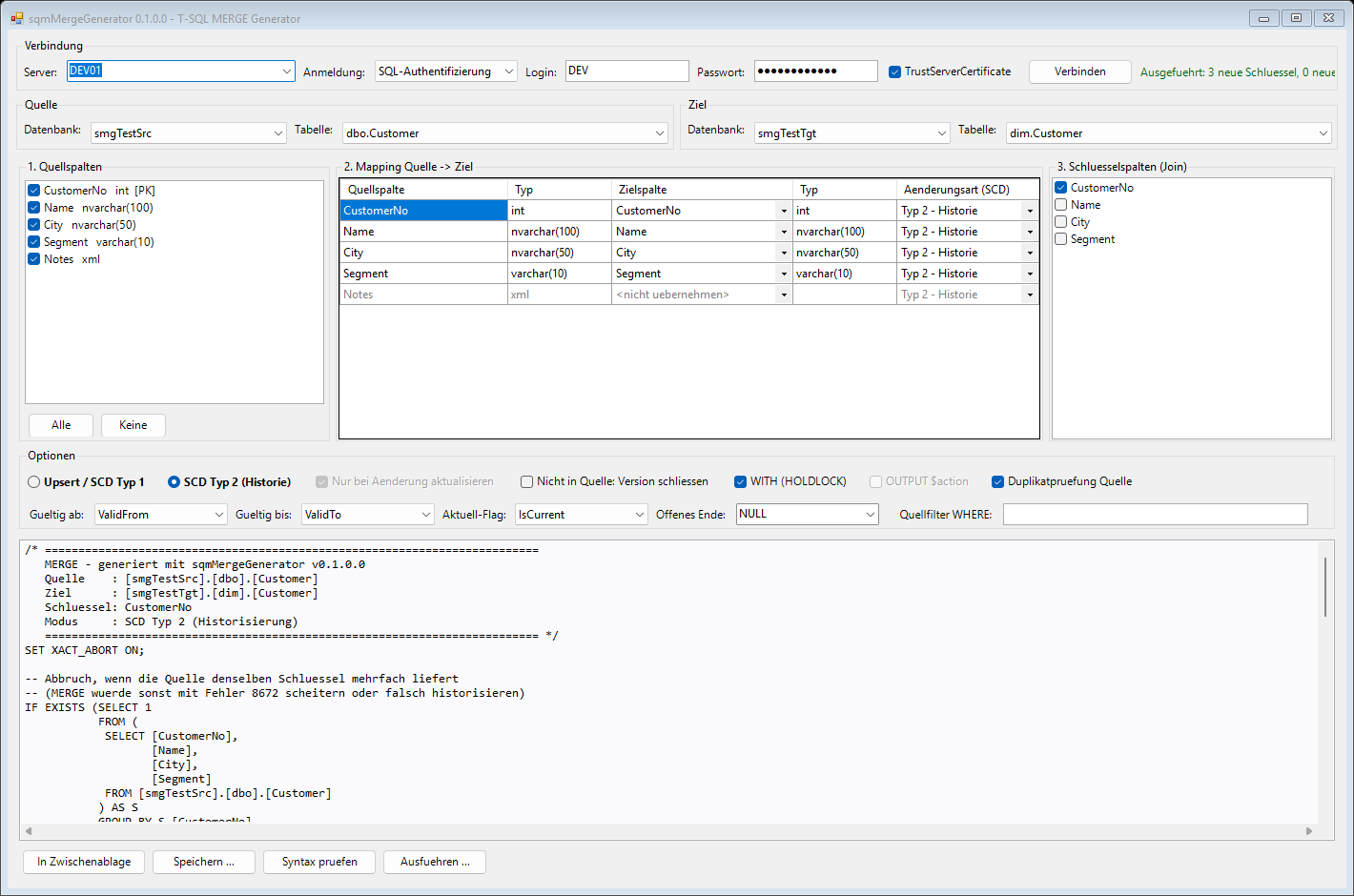This screenshot has height=896, width=1354.
Task: Toggle the WITH (HOLDLOCK) checkbox
Action: (740, 482)
